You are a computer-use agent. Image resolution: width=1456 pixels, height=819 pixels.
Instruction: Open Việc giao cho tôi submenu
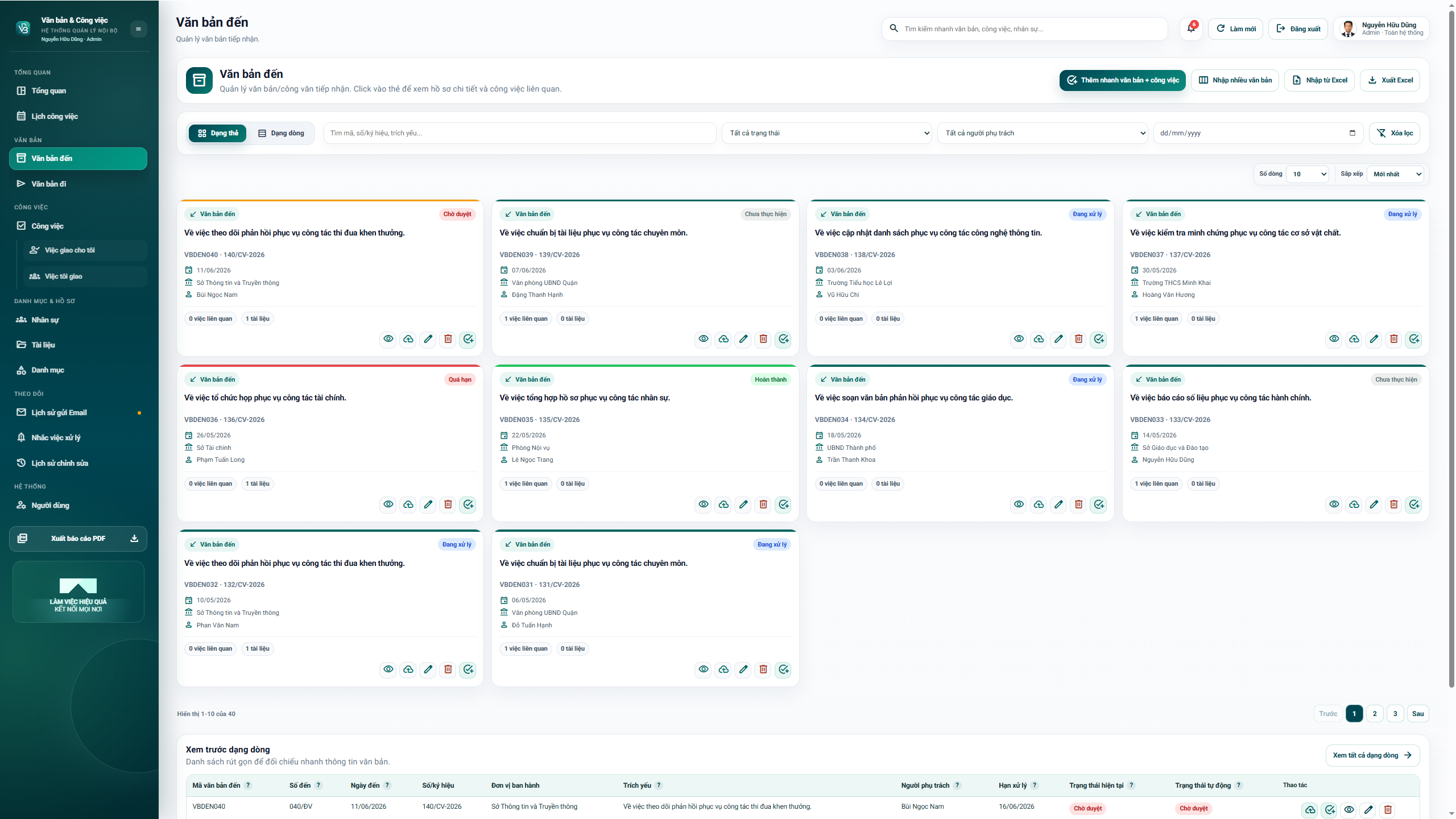[85, 250]
